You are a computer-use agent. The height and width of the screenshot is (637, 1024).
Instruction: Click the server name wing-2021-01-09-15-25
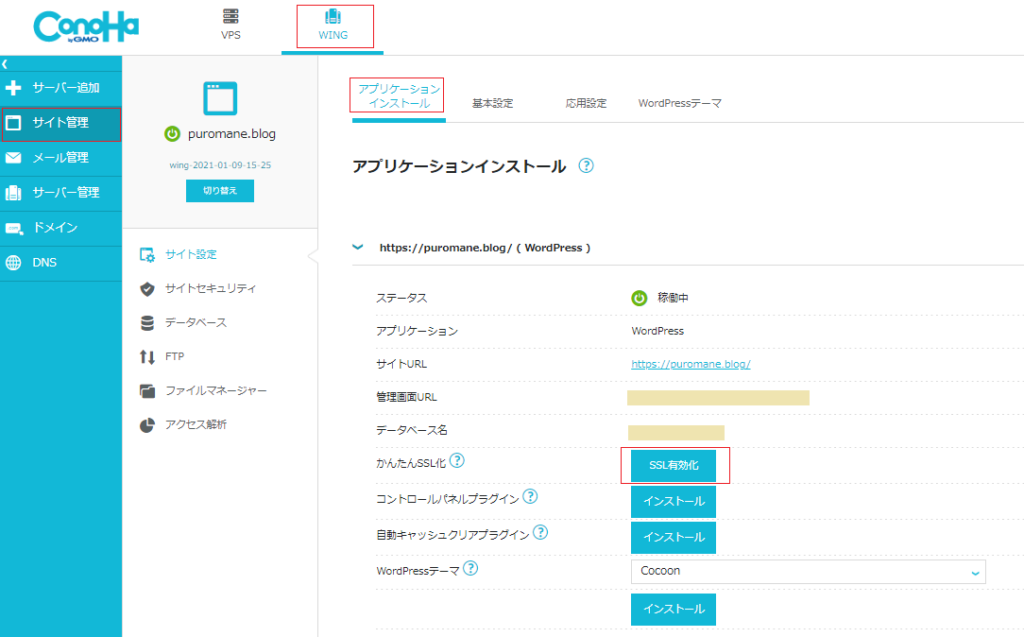[220, 165]
